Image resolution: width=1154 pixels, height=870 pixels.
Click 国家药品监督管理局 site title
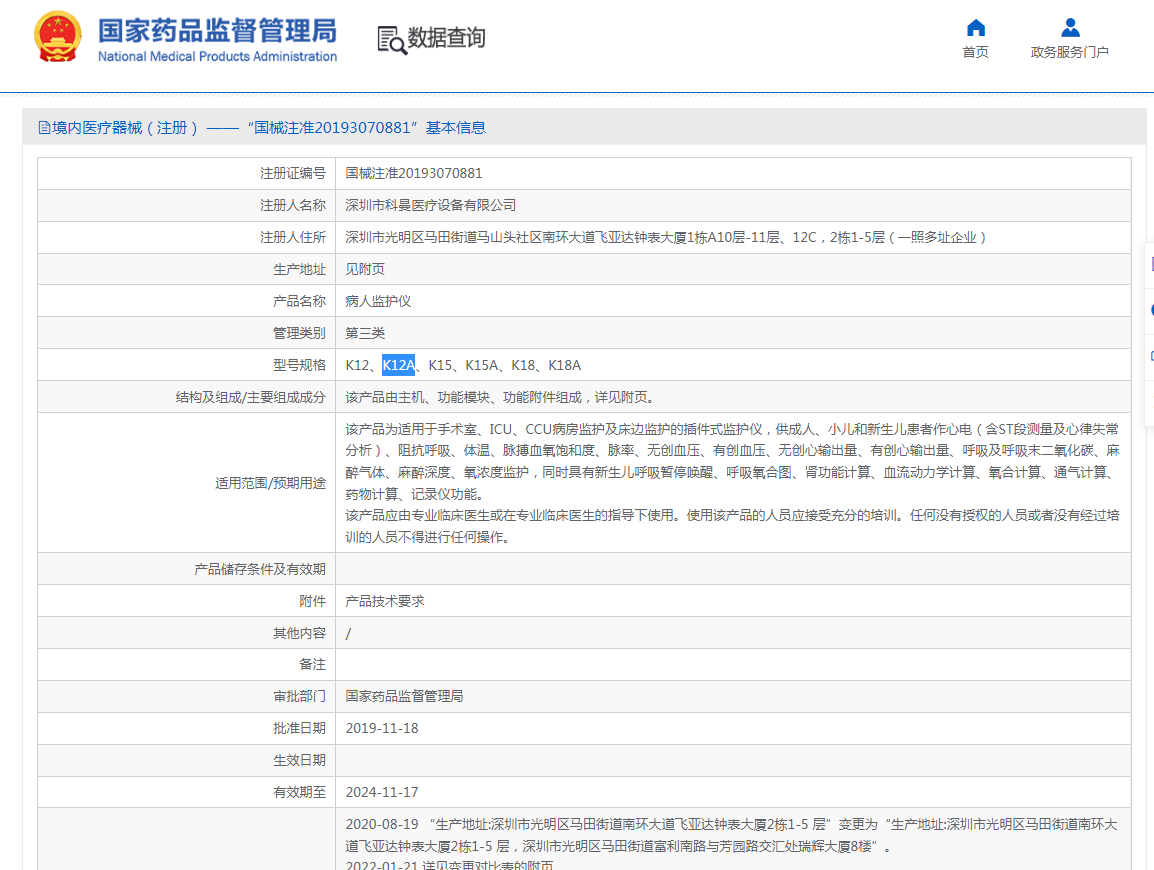coord(217,31)
